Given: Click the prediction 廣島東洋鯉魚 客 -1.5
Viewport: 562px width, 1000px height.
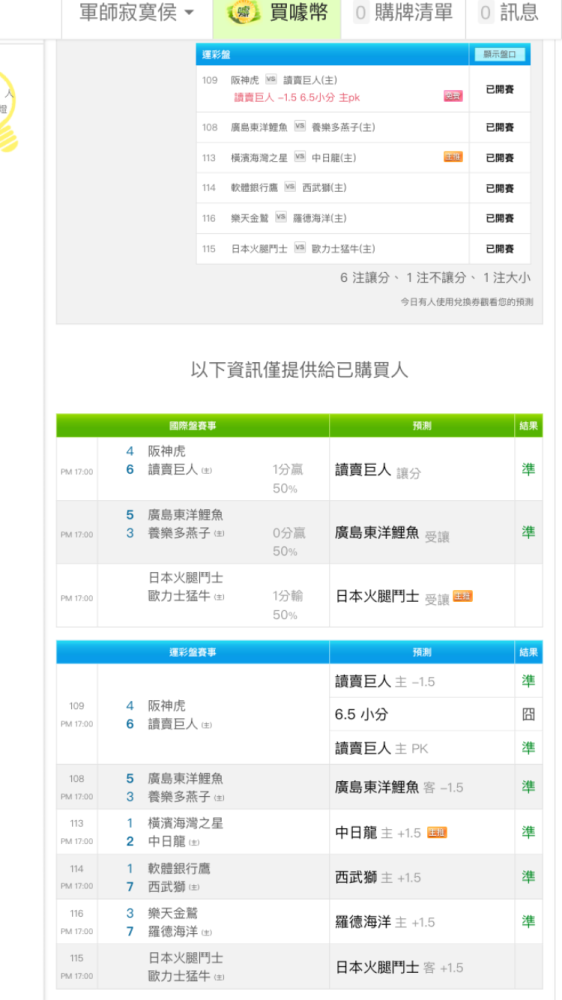Looking at the screenshot, I should coord(399,788).
